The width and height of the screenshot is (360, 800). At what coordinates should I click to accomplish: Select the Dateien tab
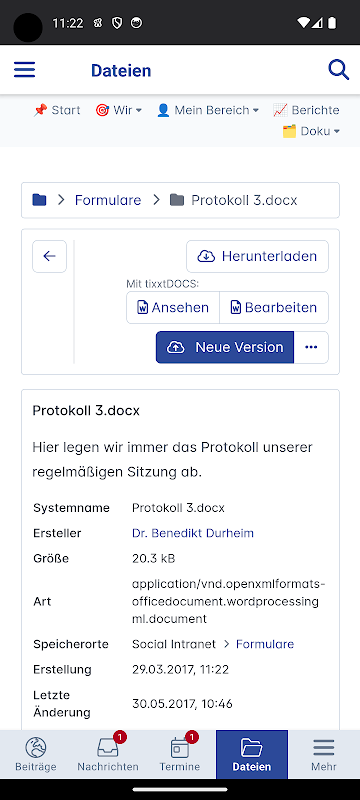pyautogui.click(x=252, y=754)
